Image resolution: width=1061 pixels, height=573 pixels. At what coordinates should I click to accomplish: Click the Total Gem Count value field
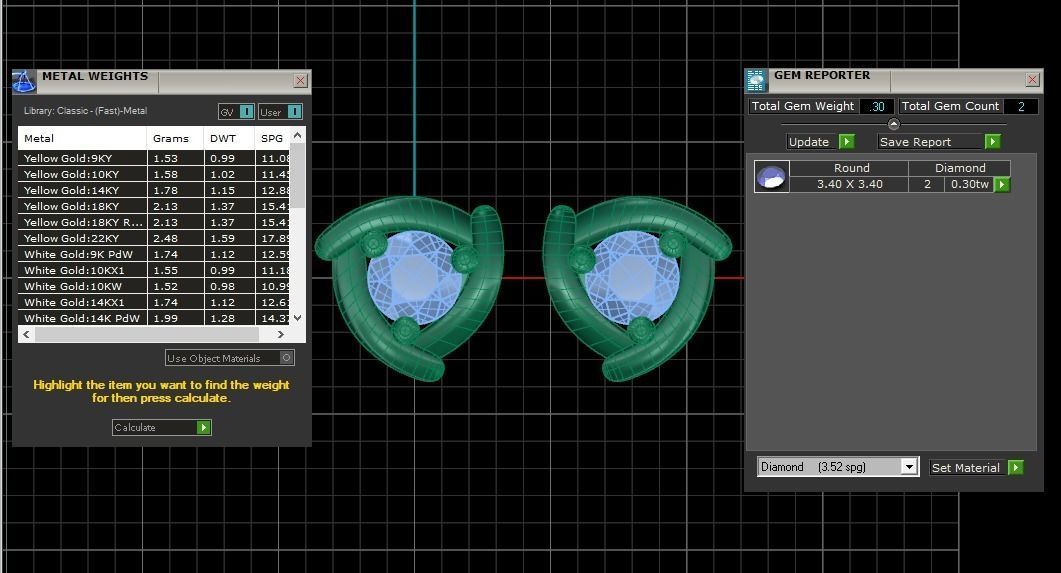pos(1020,106)
